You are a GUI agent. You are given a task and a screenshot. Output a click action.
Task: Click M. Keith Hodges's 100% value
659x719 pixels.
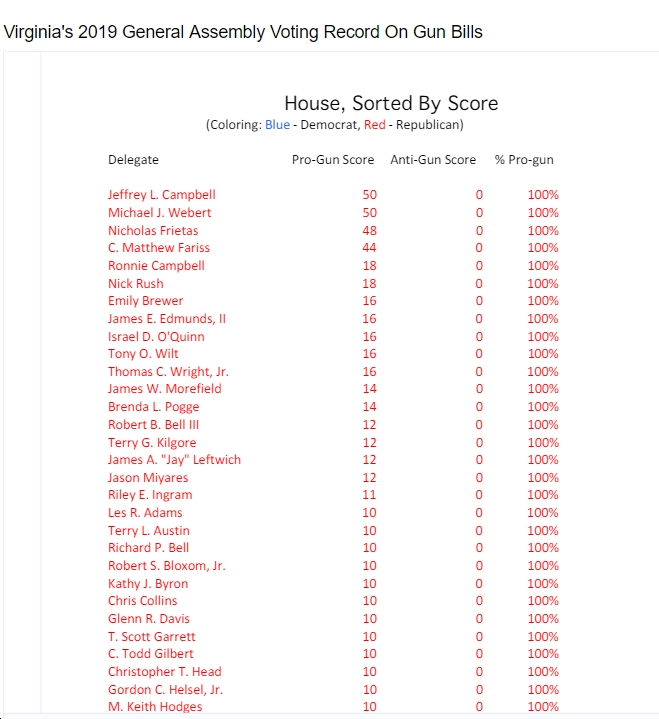543,707
